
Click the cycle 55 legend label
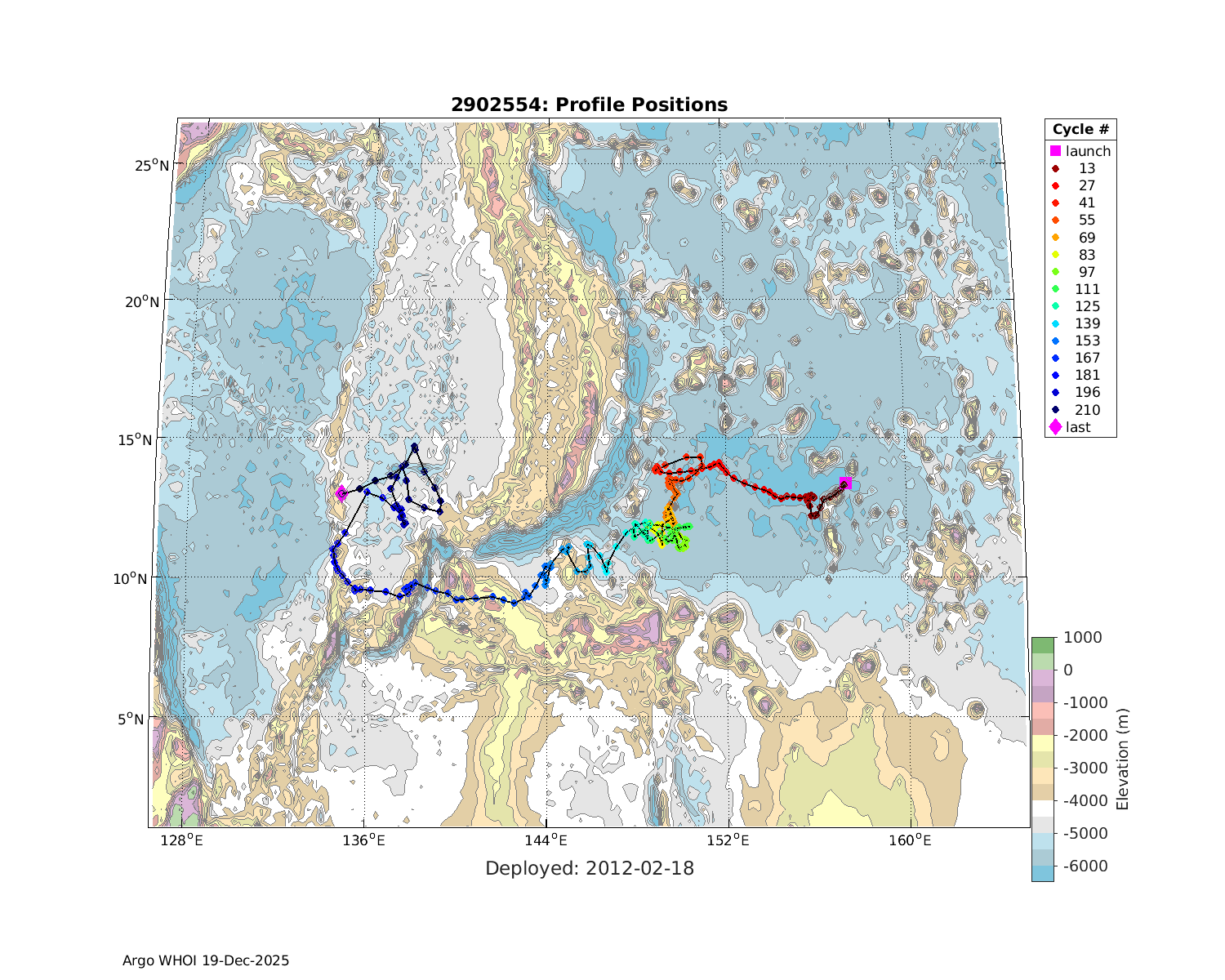1086,220
